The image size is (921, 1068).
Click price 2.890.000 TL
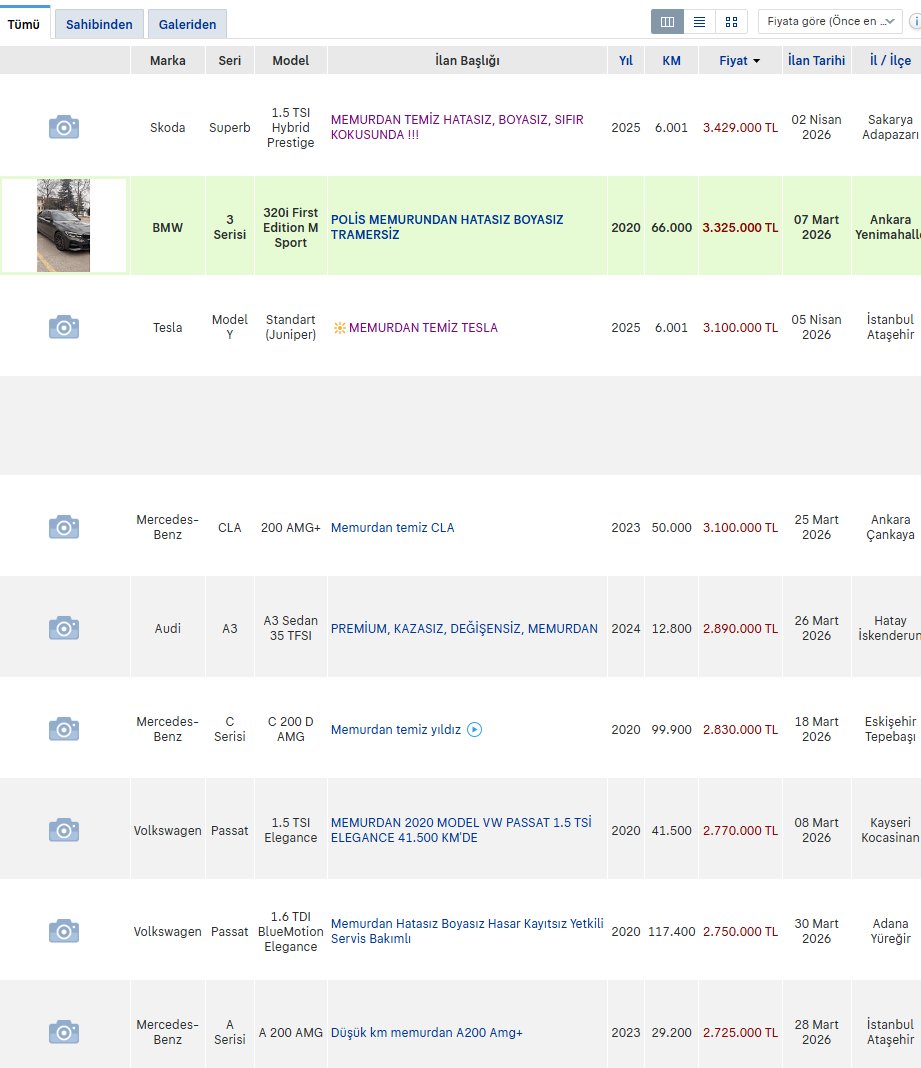pyautogui.click(x=740, y=629)
